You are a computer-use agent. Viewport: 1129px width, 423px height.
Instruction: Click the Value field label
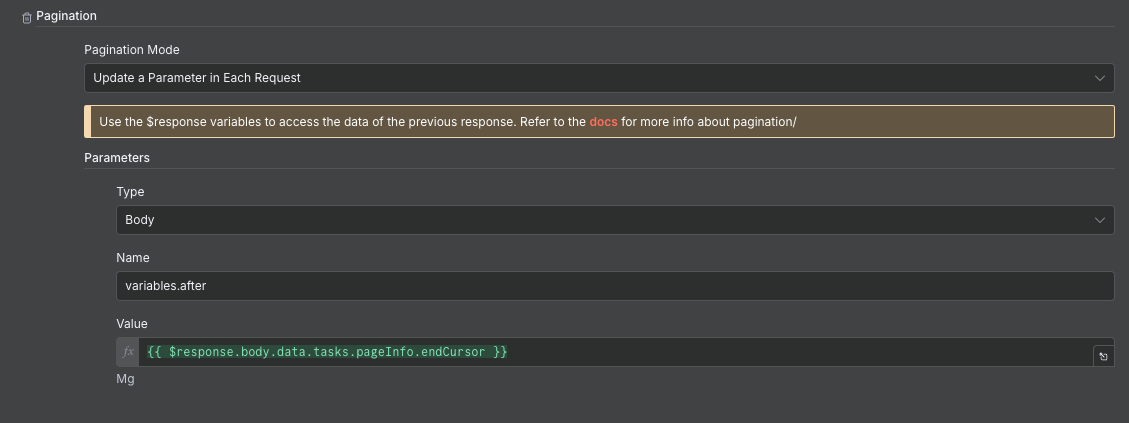132,324
